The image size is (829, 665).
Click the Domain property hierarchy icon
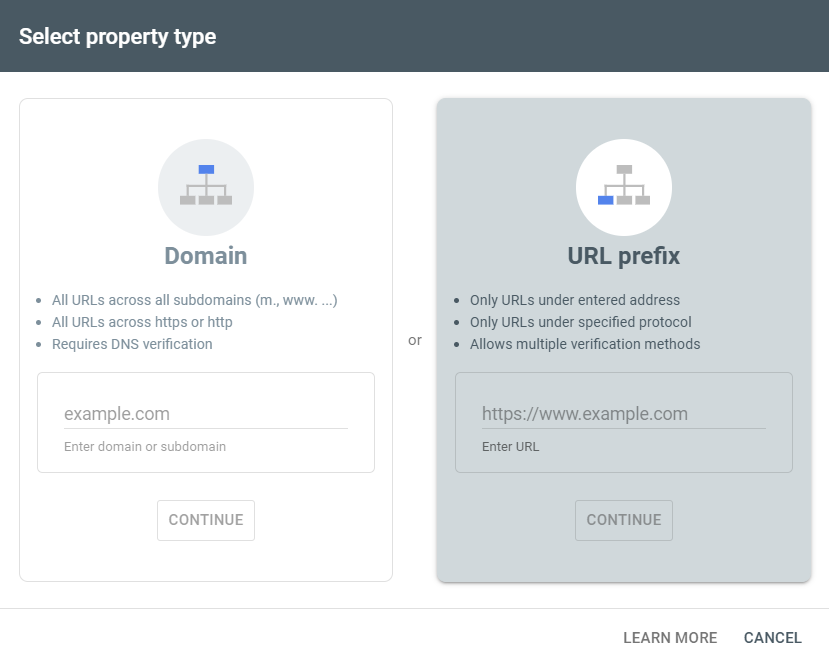click(x=206, y=187)
